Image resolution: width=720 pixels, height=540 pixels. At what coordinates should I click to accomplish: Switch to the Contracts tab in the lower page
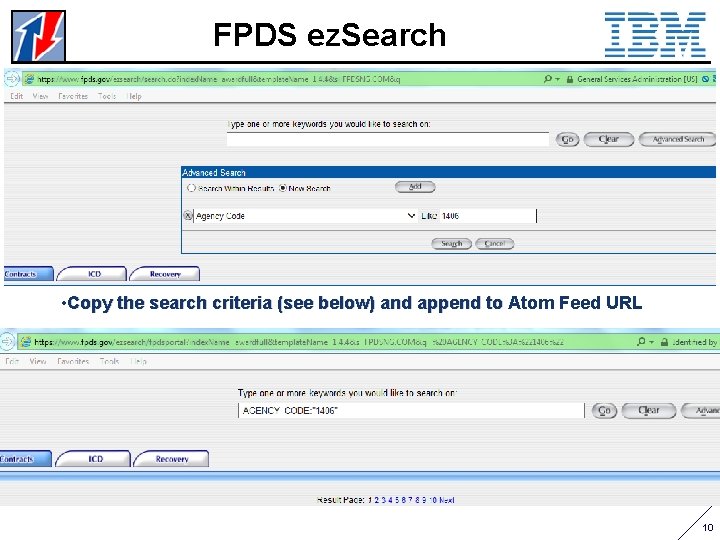coord(25,459)
